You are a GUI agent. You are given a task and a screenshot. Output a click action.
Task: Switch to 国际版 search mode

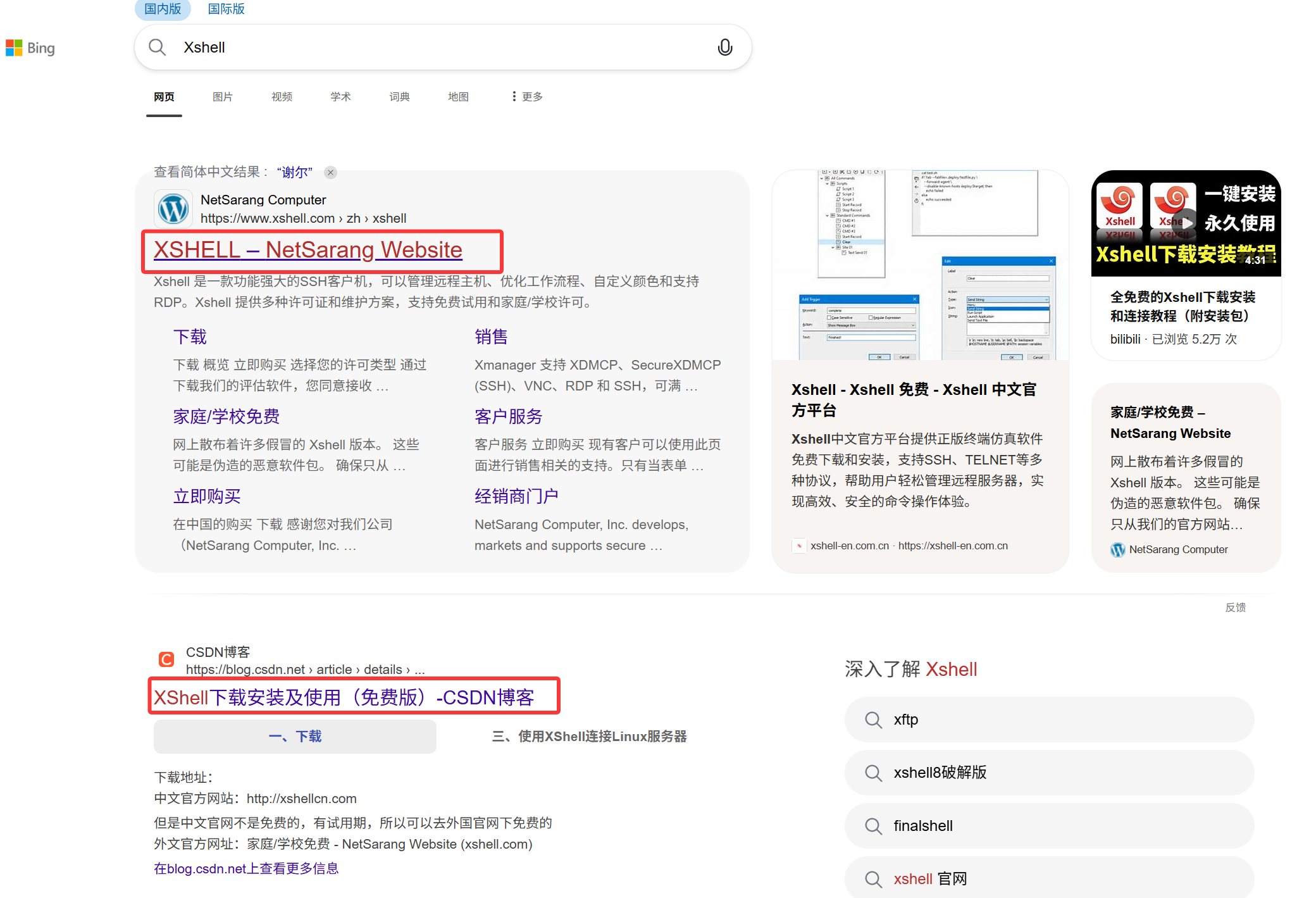(x=226, y=9)
